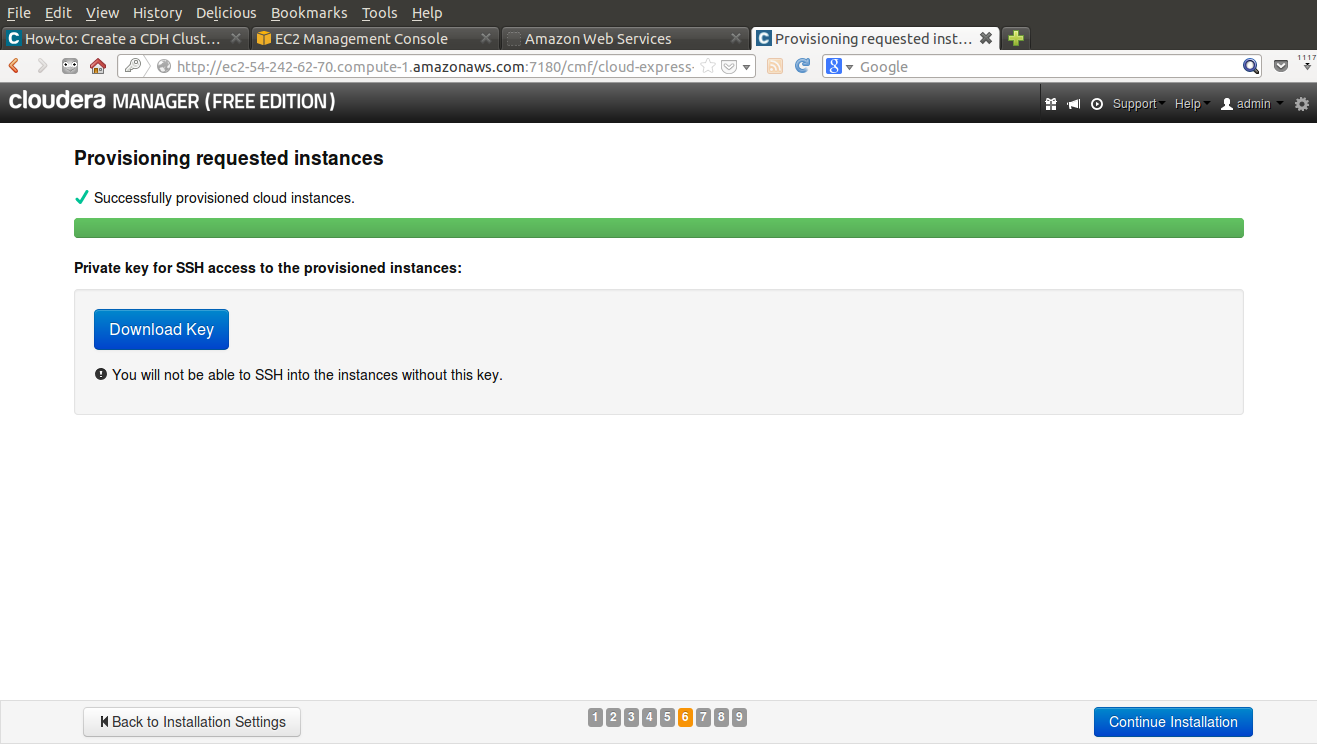Click the Pocket icon inside the address bar

pos(729,66)
